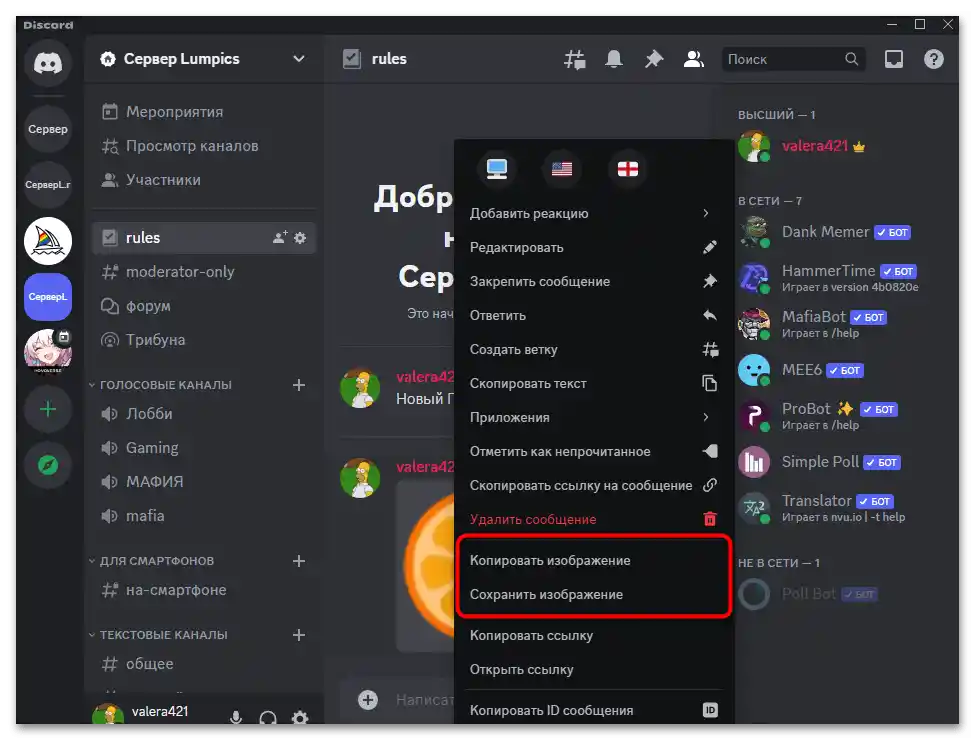975x740 pixels.
Task: Select moderator-only channel
Action: tap(204, 272)
